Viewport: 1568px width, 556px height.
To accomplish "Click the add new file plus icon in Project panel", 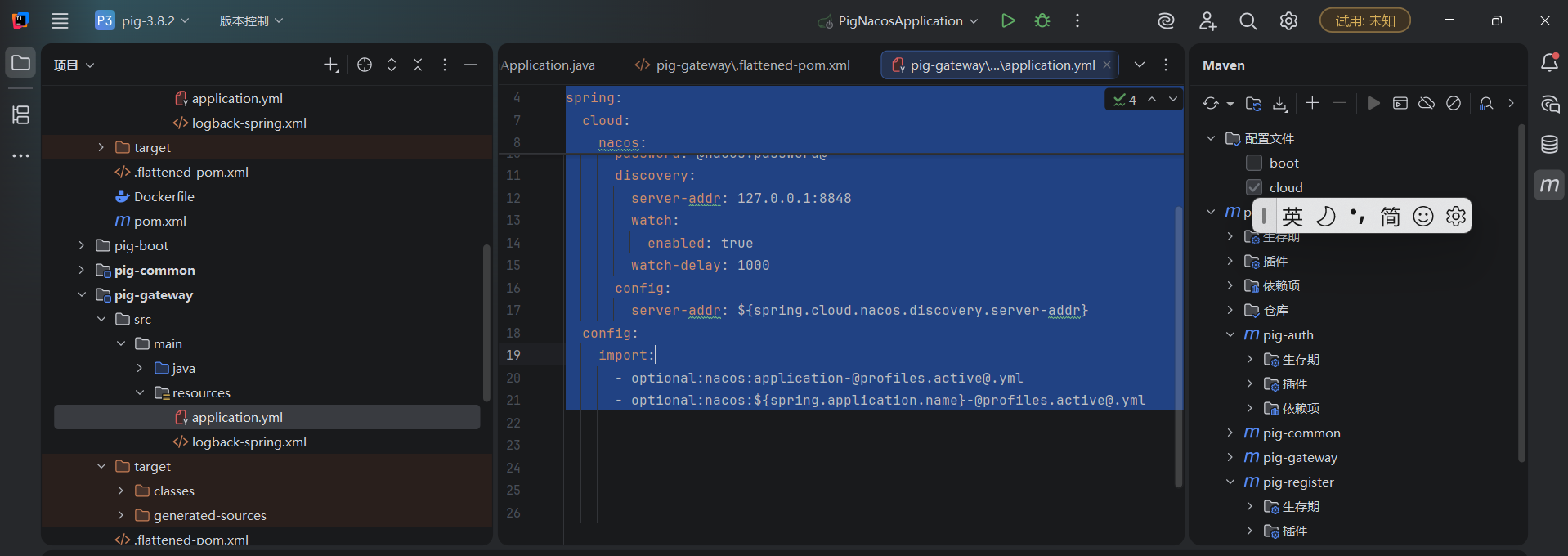I will [x=331, y=65].
